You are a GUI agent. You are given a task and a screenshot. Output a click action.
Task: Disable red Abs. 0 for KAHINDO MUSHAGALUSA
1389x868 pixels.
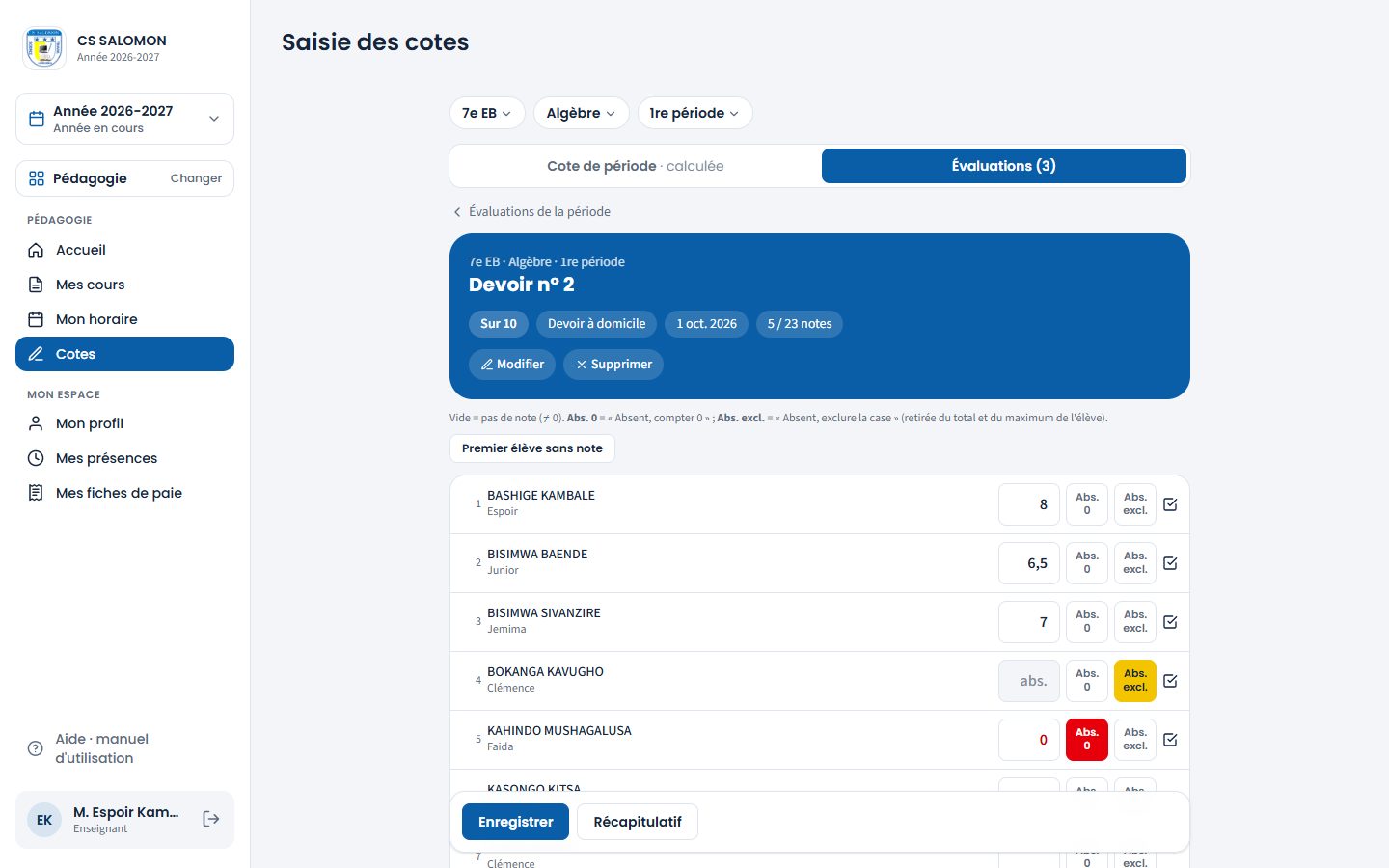pyautogui.click(x=1087, y=740)
